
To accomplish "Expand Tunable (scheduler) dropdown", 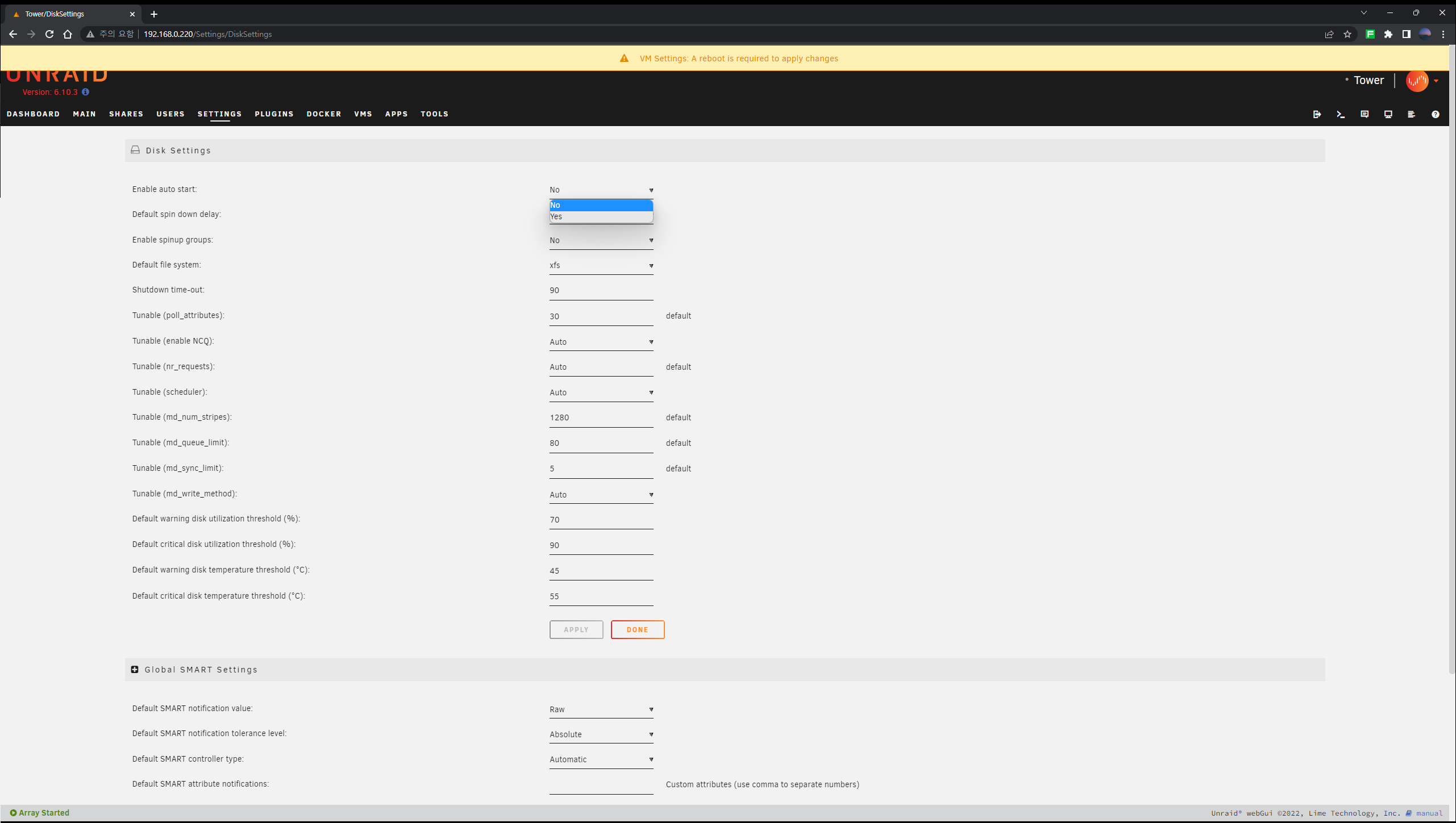I will pos(601,392).
